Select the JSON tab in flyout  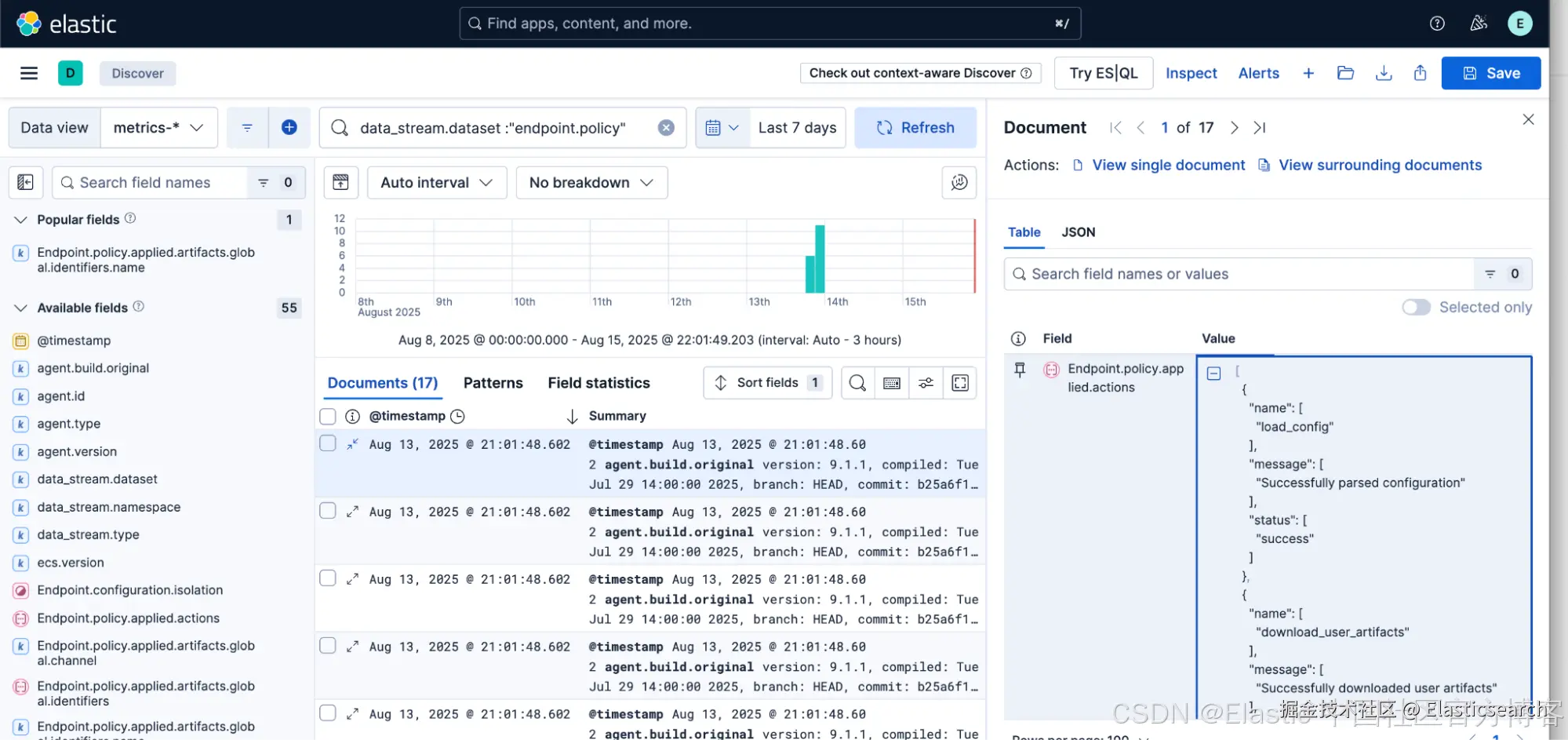(1078, 232)
